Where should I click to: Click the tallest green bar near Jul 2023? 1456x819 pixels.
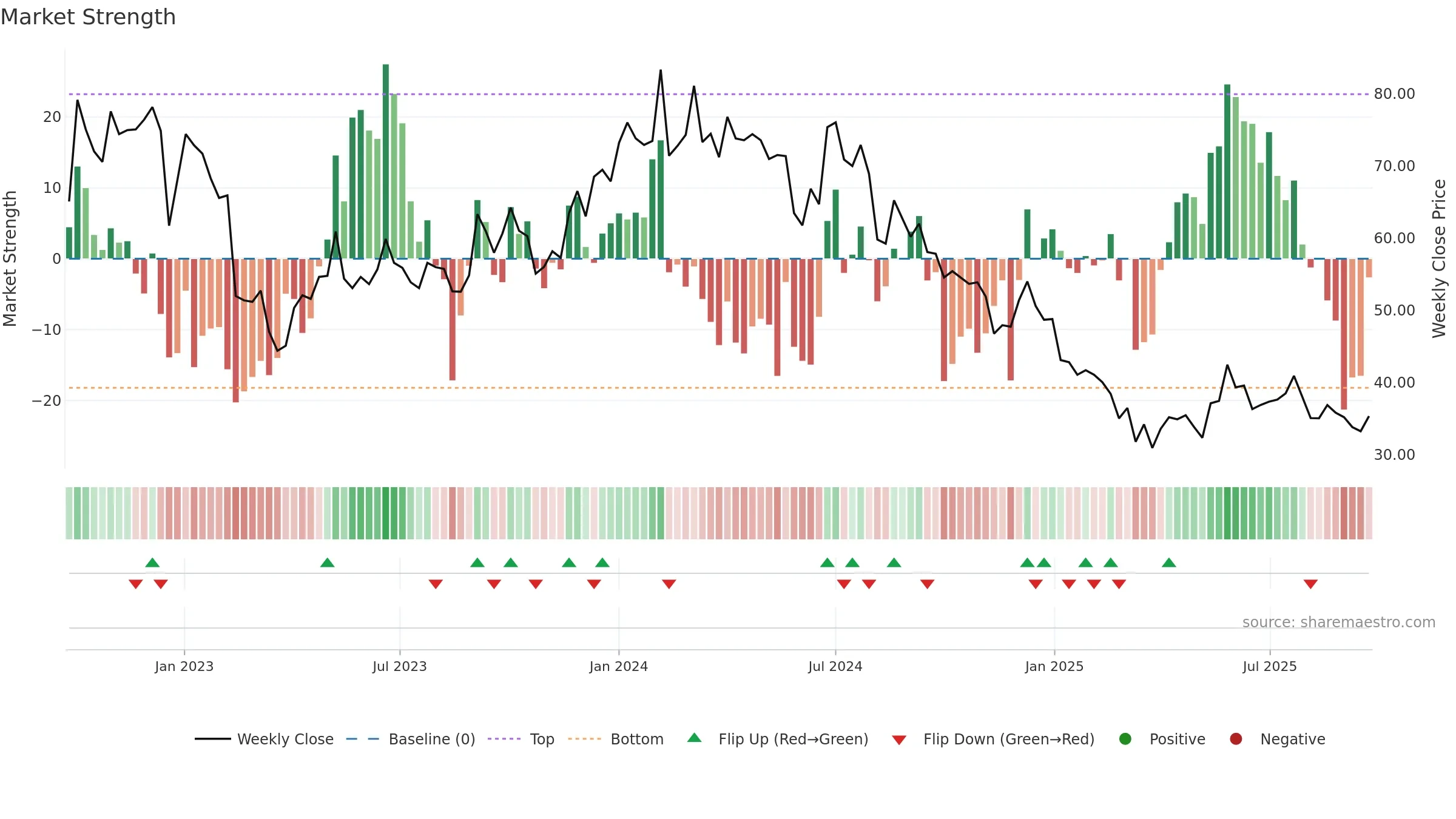tap(386, 161)
